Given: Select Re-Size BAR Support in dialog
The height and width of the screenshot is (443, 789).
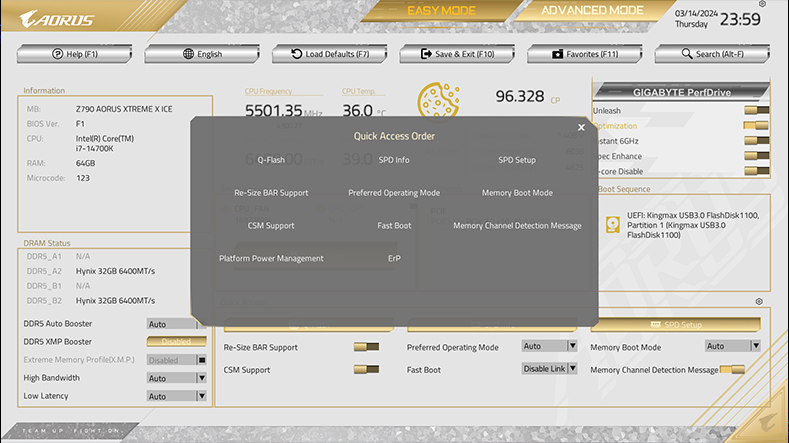Looking at the screenshot, I should click(x=271, y=193).
